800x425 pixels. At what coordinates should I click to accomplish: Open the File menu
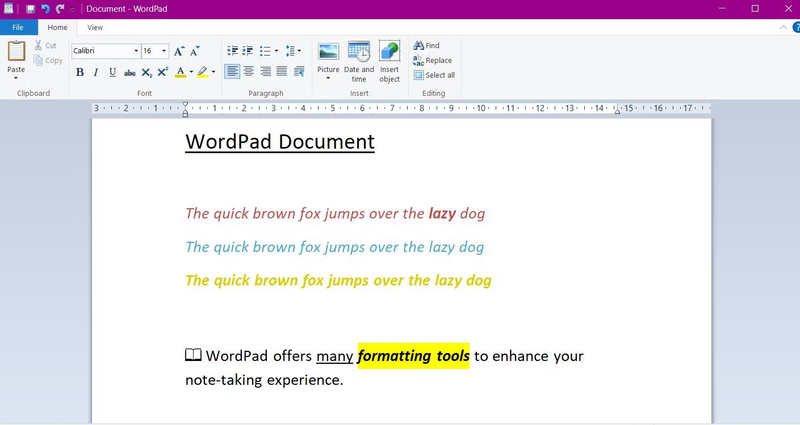(x=18, y=28)
